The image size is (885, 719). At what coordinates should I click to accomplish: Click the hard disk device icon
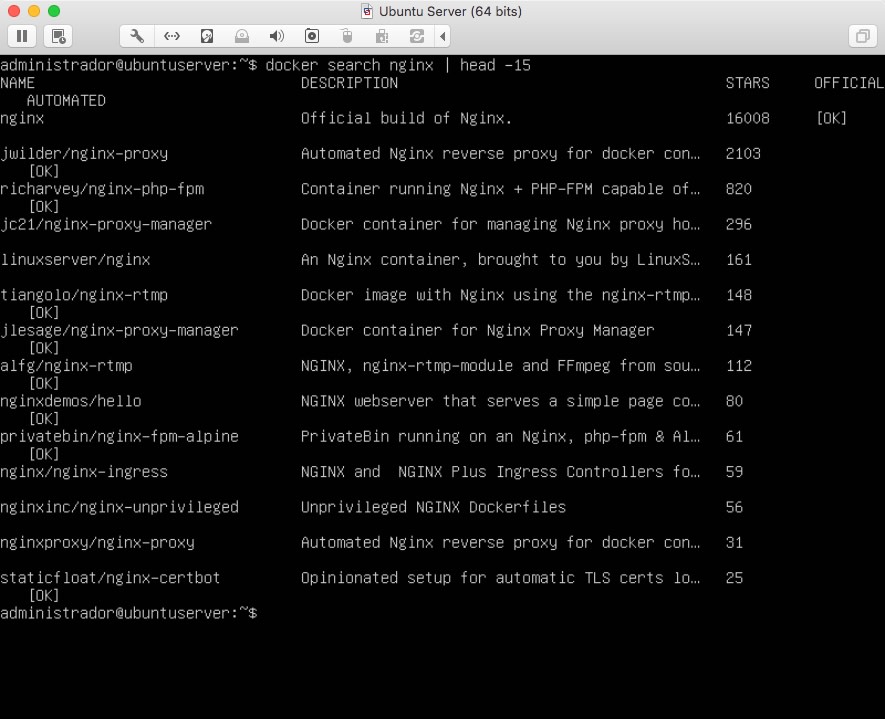point(207,37)
